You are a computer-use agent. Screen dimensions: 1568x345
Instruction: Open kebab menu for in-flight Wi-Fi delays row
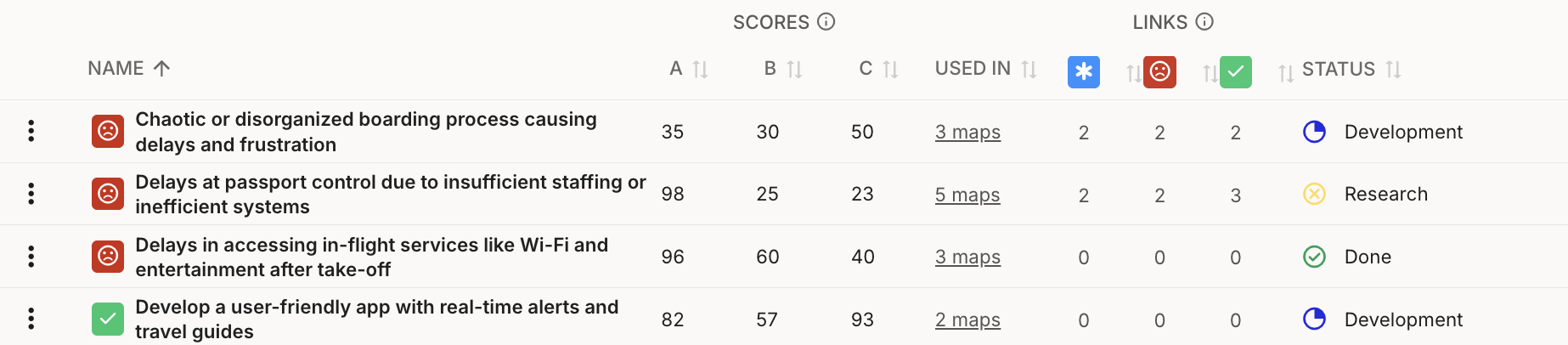tap(31, 257)
